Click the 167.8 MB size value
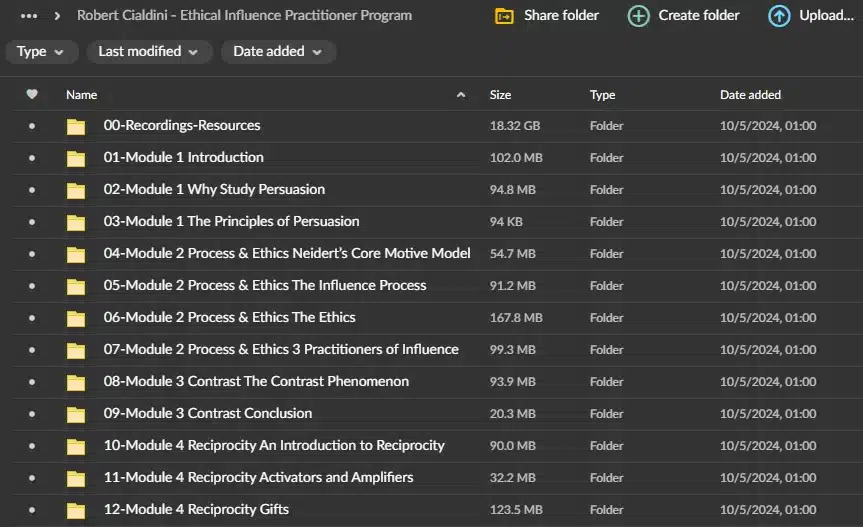The height and width of the screenshot is (527, 863). (x=516, y=318)
